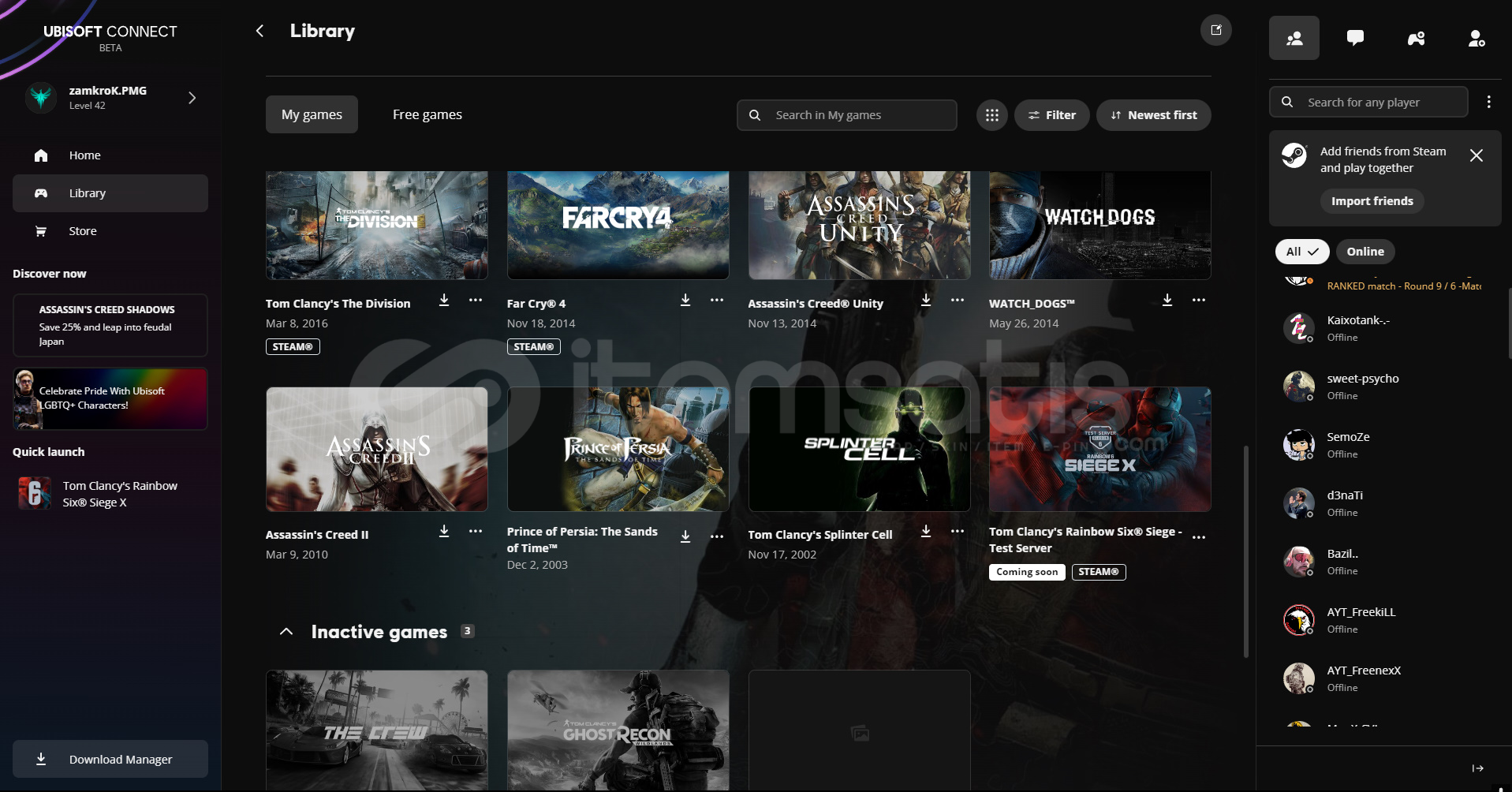Switch to grid view layout icon
1512x792 pixels.
[992, 115]
